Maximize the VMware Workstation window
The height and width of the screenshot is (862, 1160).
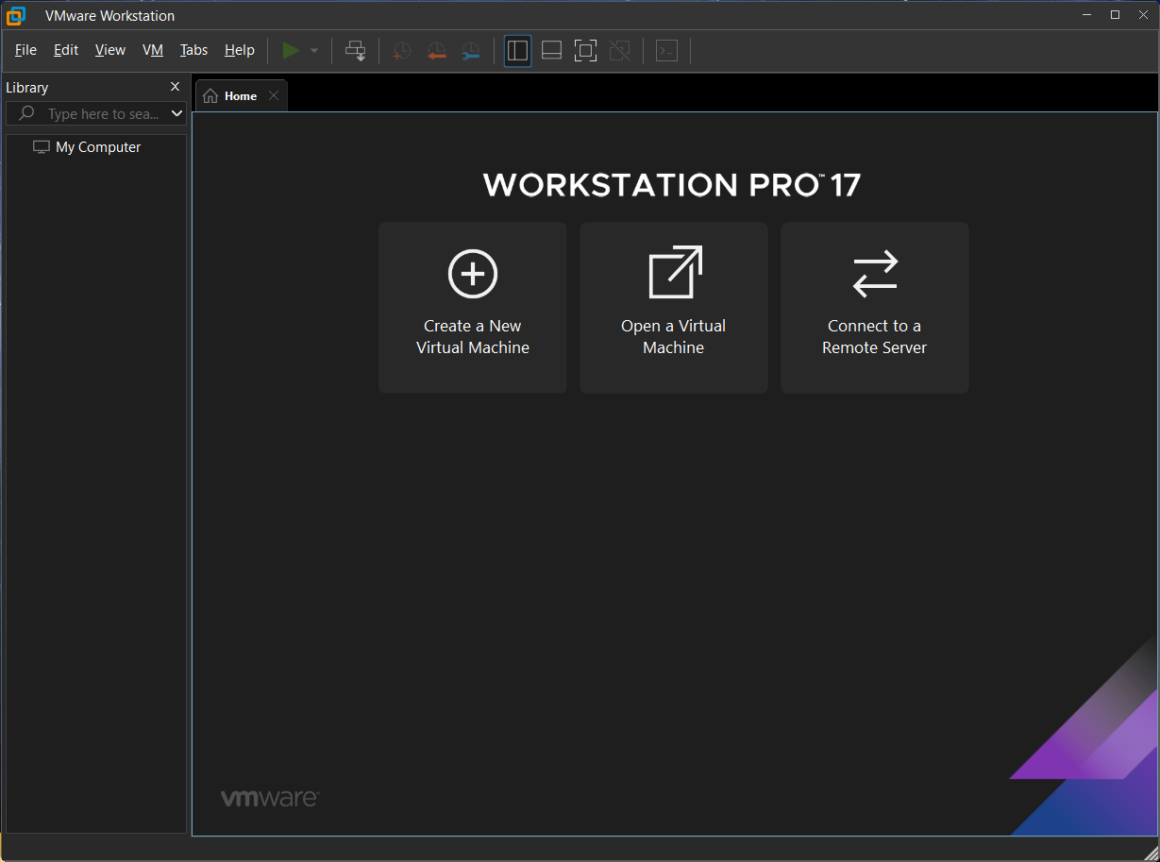click(1115, 15)
